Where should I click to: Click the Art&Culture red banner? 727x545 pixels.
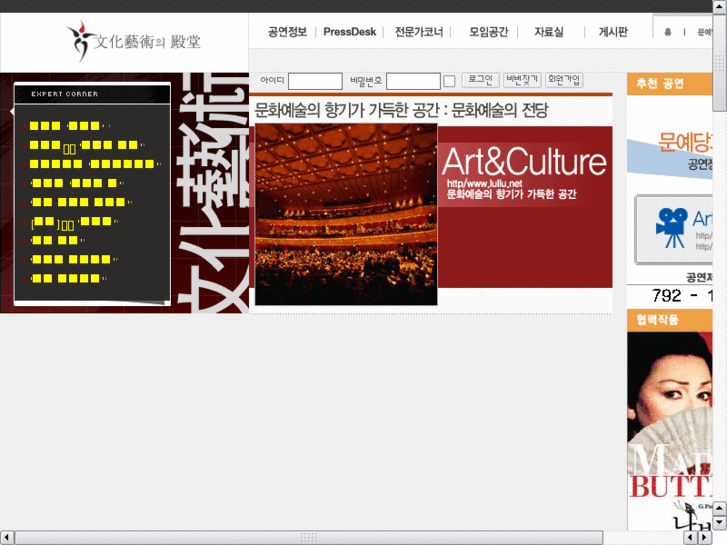(x=525, y=207)
